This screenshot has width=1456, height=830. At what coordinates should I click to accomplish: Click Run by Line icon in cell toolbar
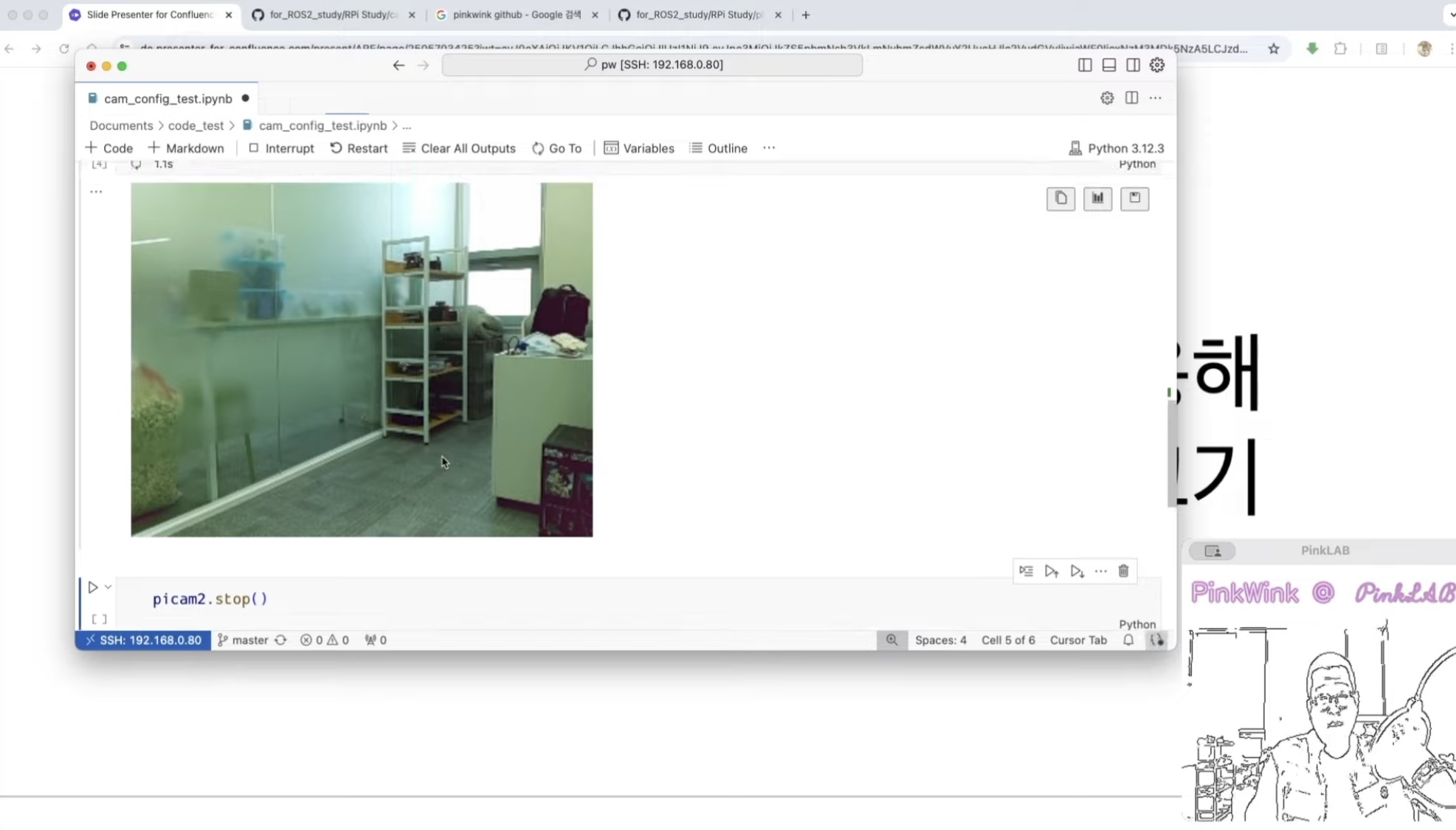tap(1026, 571)
